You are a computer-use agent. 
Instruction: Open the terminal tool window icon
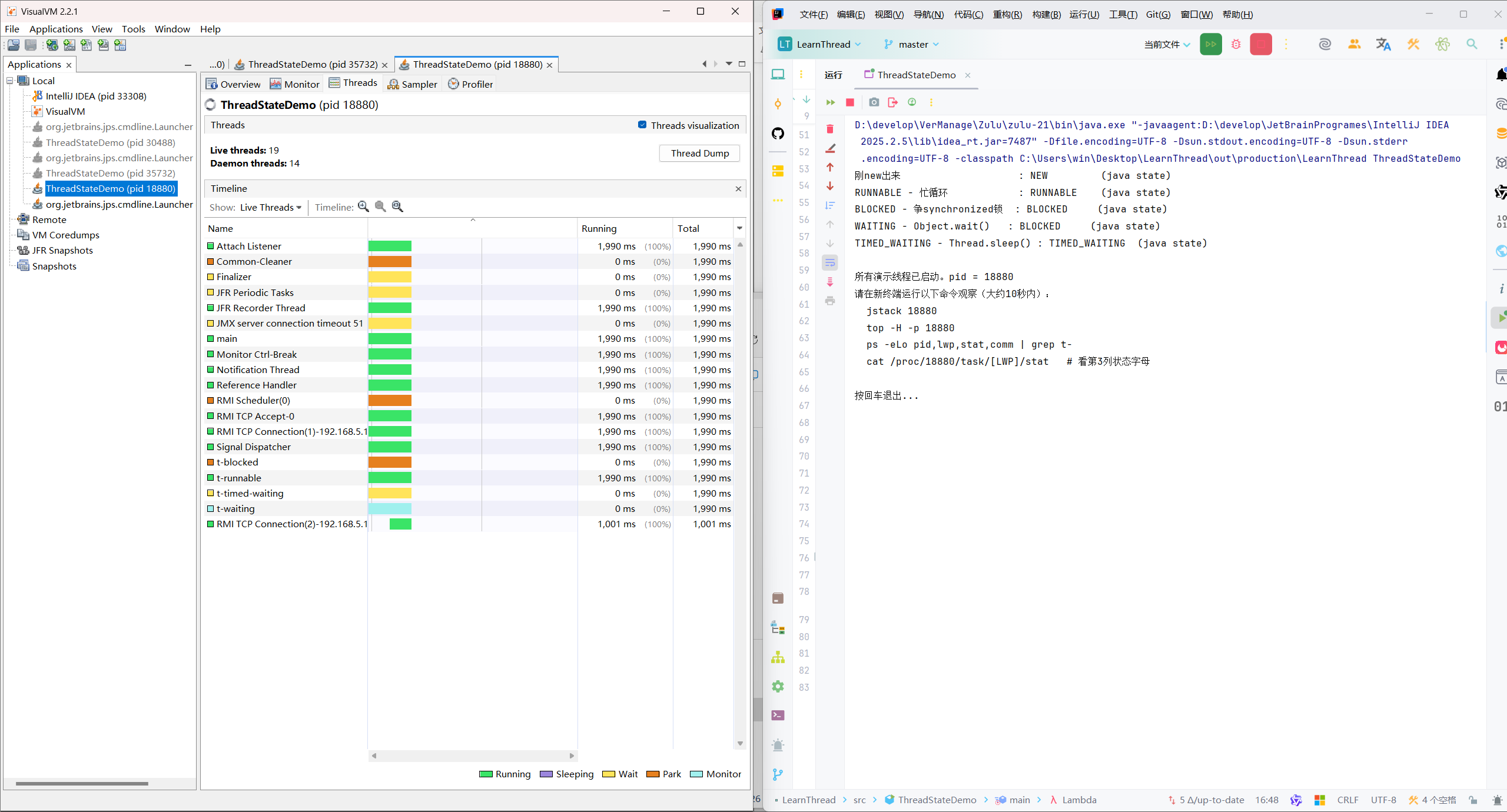[x=778, y=716]
